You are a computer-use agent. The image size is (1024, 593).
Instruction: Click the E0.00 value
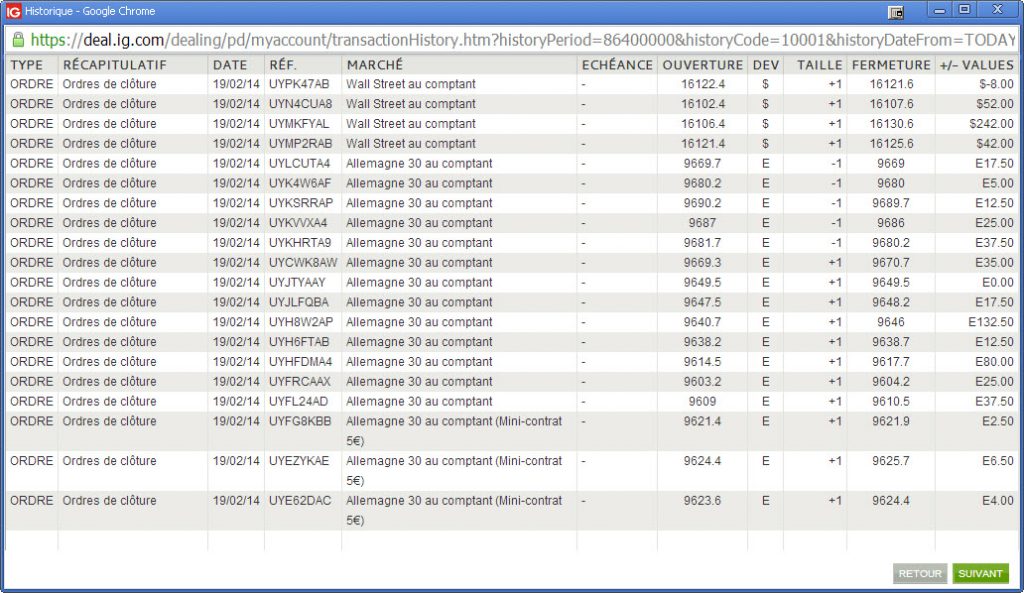point(998,282)
